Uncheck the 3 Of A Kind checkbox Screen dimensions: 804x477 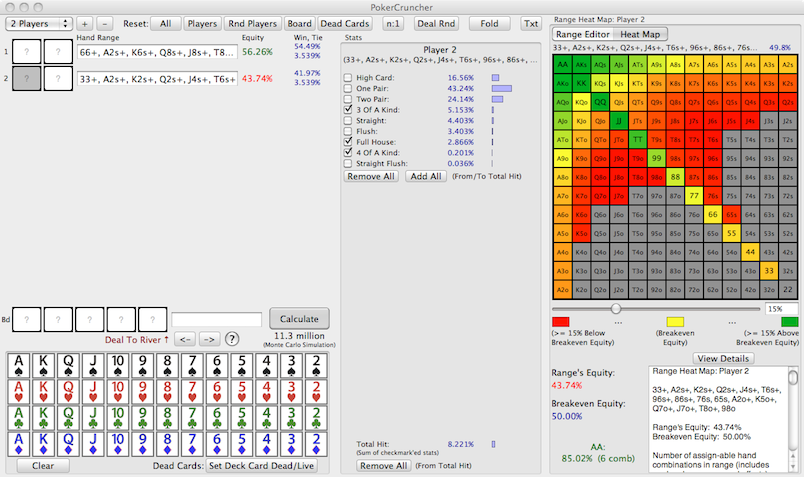point(348,109)
